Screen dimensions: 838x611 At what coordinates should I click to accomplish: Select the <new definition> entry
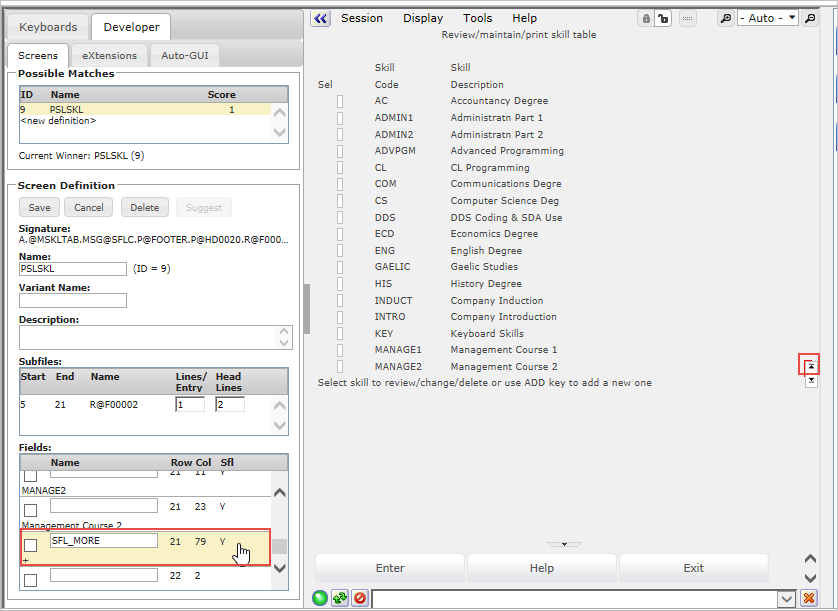pos(58,121)
